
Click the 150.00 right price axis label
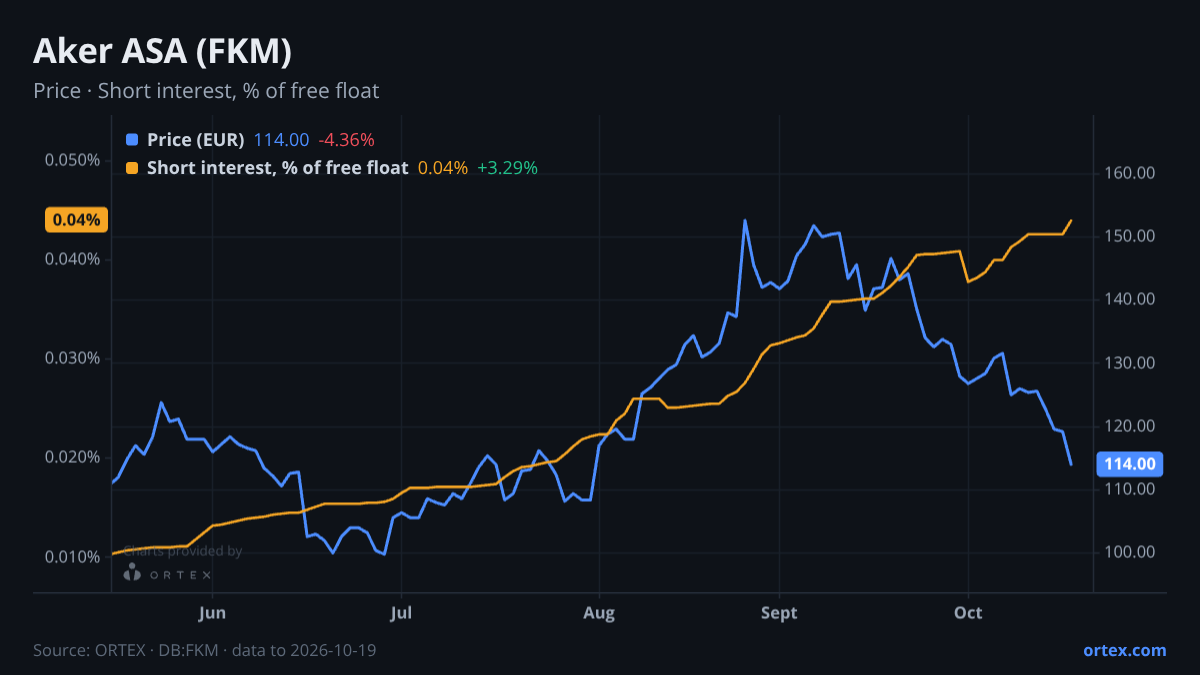(1131, 236)
